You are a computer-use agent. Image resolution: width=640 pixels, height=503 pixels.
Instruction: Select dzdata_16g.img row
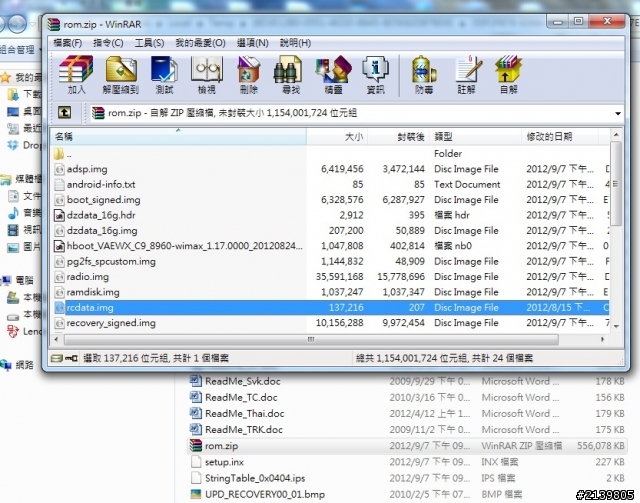331,231
